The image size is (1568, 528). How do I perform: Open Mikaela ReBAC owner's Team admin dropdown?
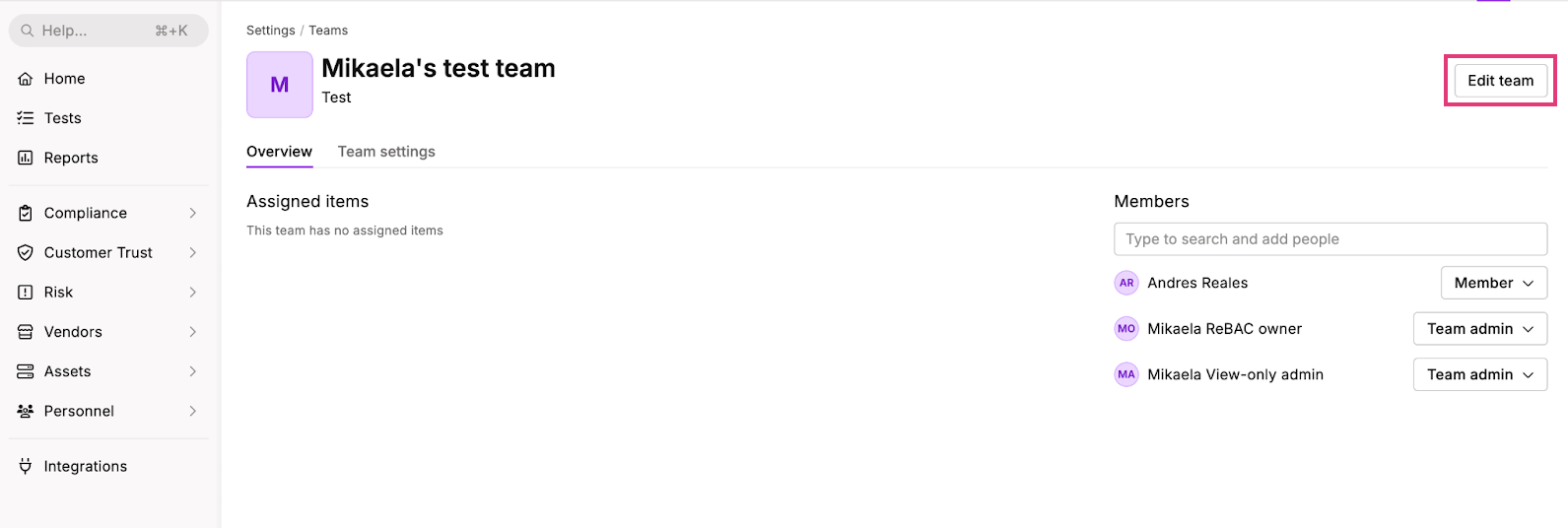tap(1480, 329)
